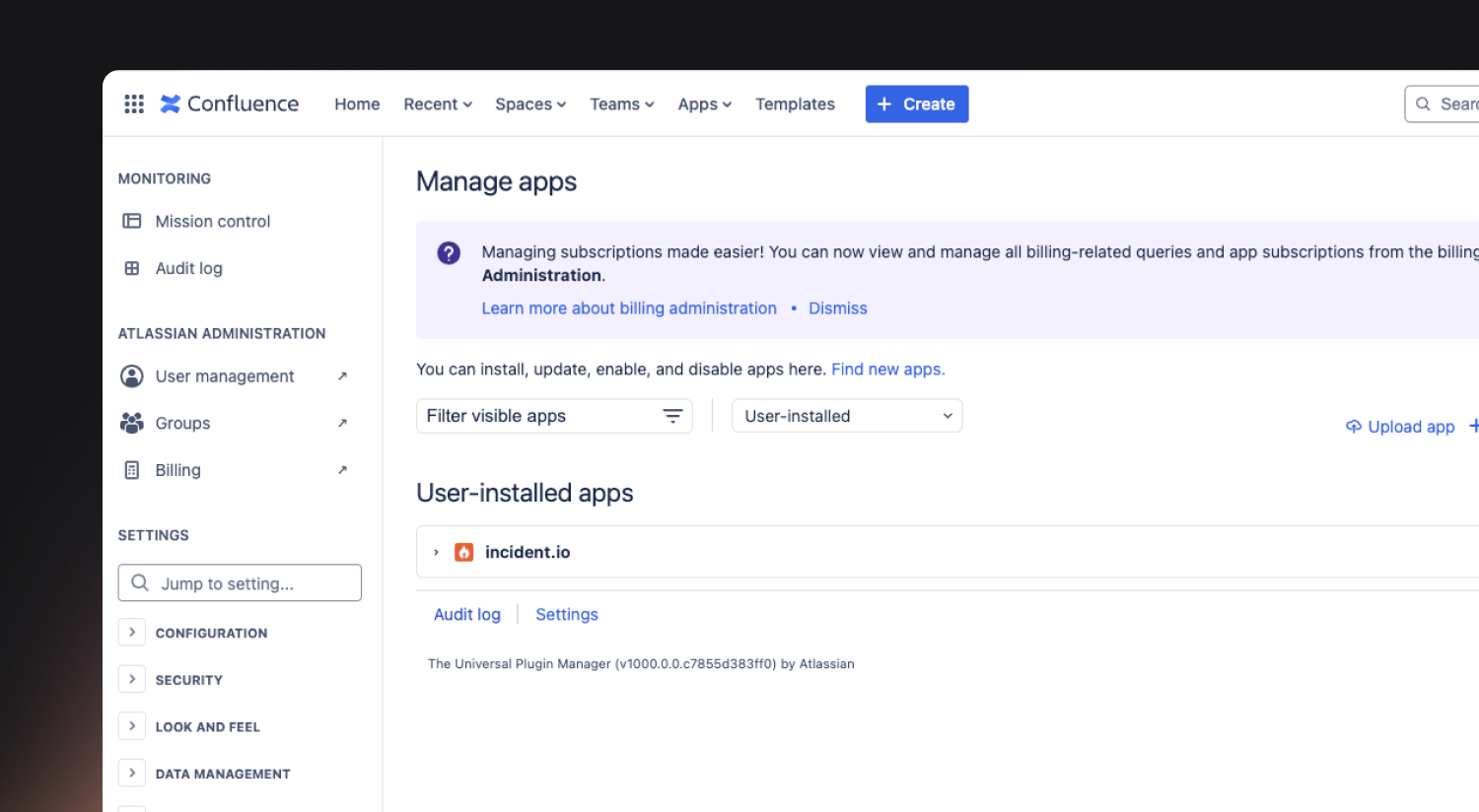Open Billing in sidebar
This screenshot has height=812, width=1479.
click(x=177, y=470)
